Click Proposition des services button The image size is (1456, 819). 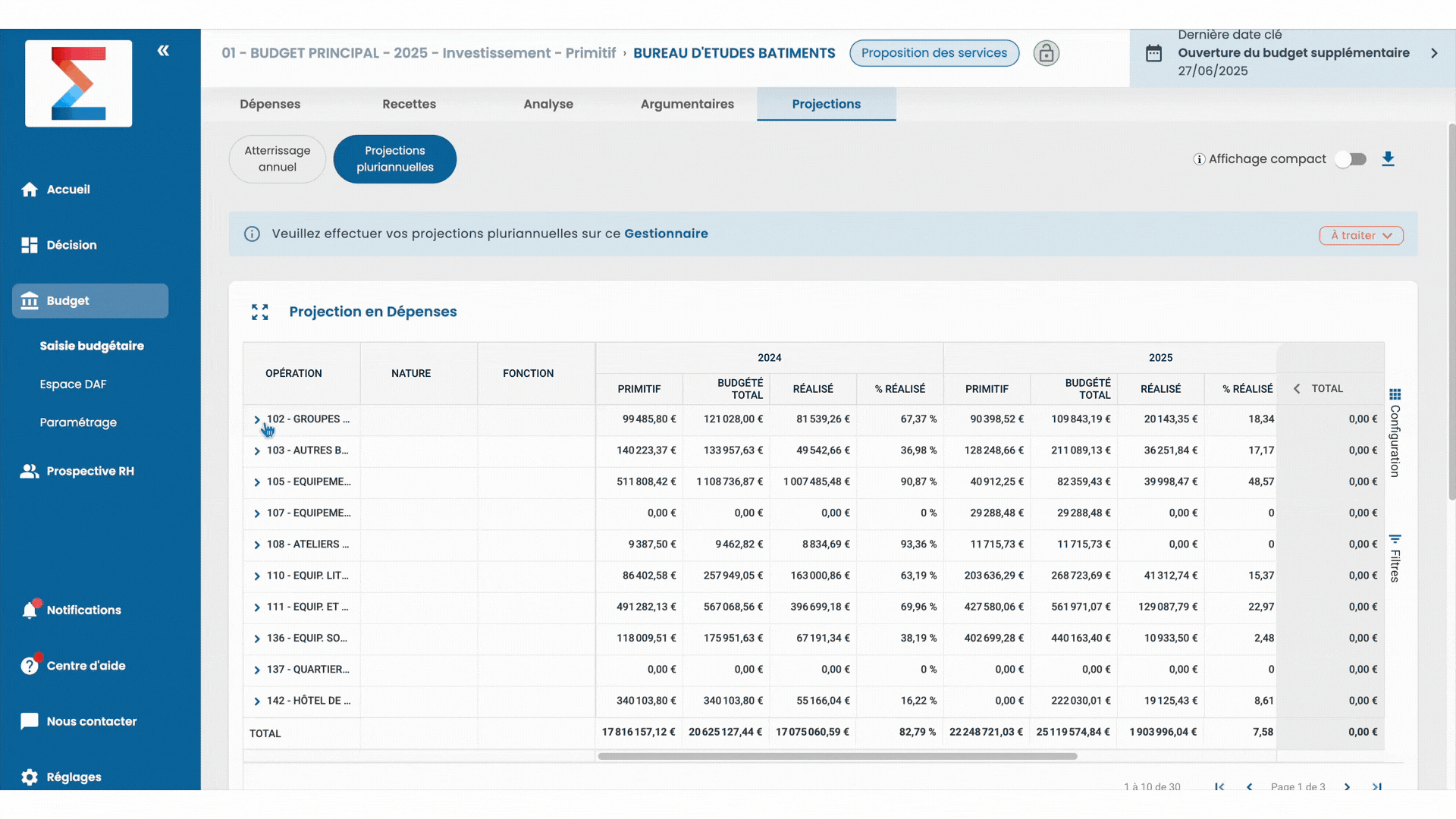coord(934,53)
